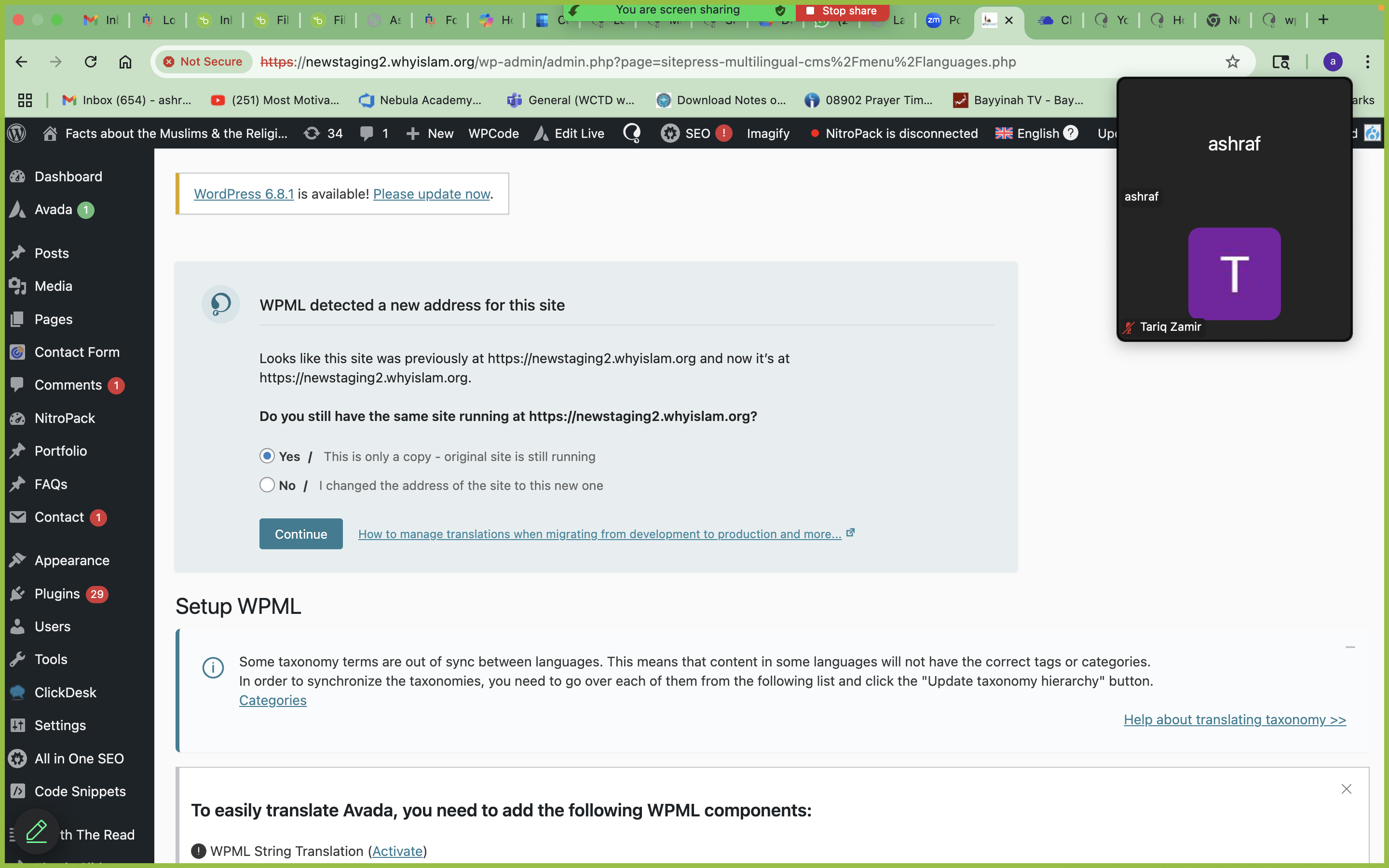Open Settings in the sidebar
The image size is (1389, 868).
tap(60, 725)
